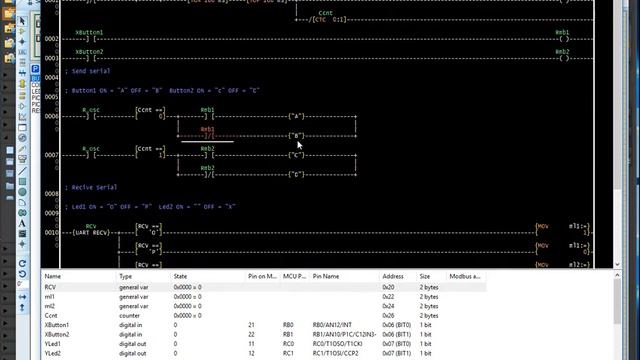Screen dimensions: 640x360
Task: Select the XButton2 digital in row
Action: 264,334
